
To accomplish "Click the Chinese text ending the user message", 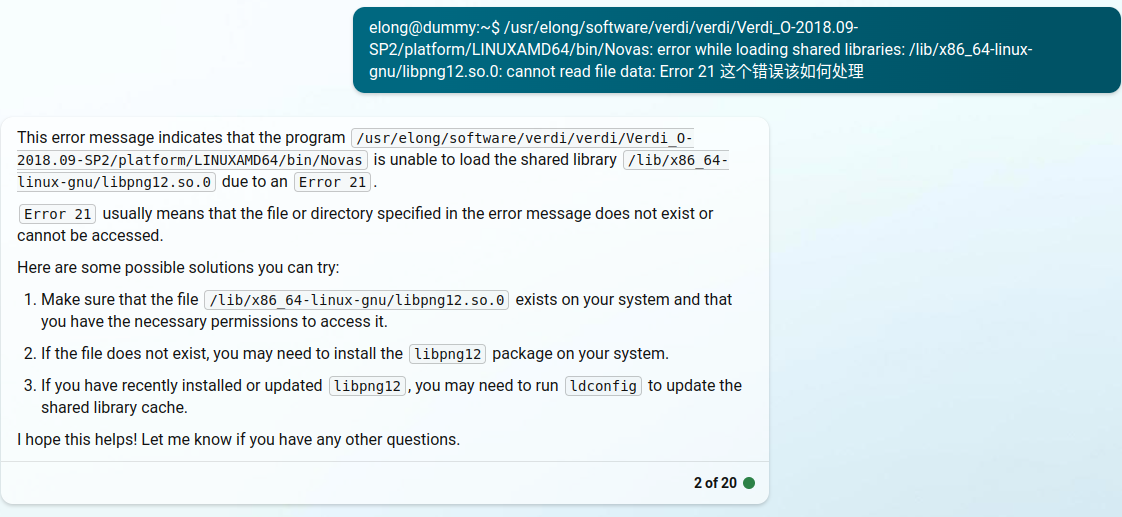I will (x=791, y=72).
